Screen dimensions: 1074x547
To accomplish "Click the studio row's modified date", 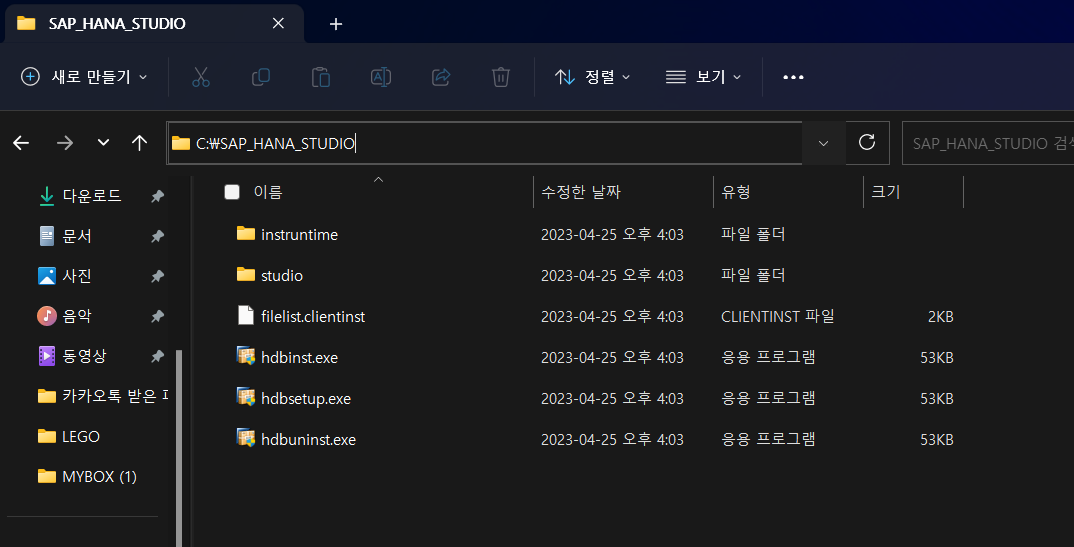I will [x=612, y=276].
